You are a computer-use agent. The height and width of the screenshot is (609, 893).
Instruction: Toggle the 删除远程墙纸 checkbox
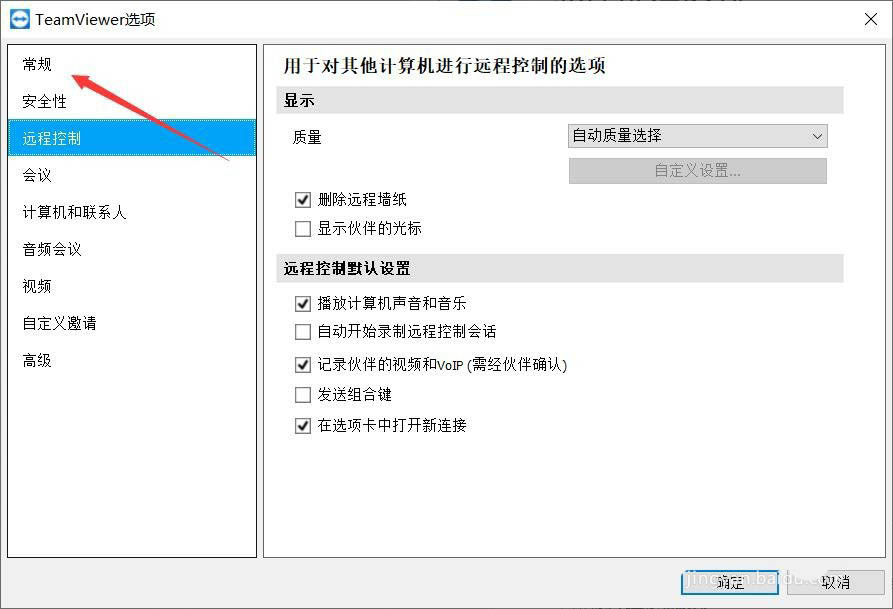(302, 200)
